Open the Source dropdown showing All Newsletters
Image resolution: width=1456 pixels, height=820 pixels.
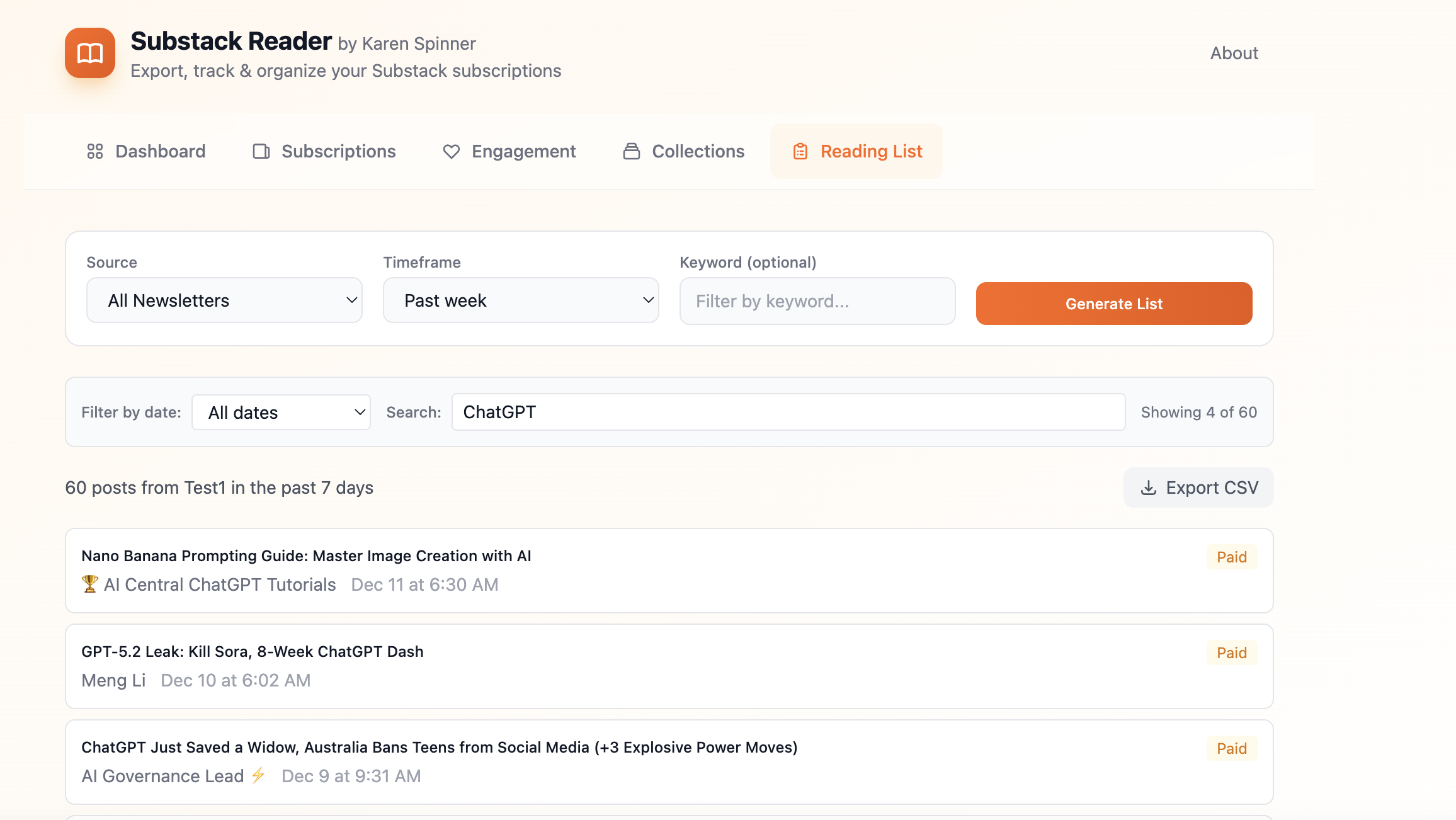224,300
